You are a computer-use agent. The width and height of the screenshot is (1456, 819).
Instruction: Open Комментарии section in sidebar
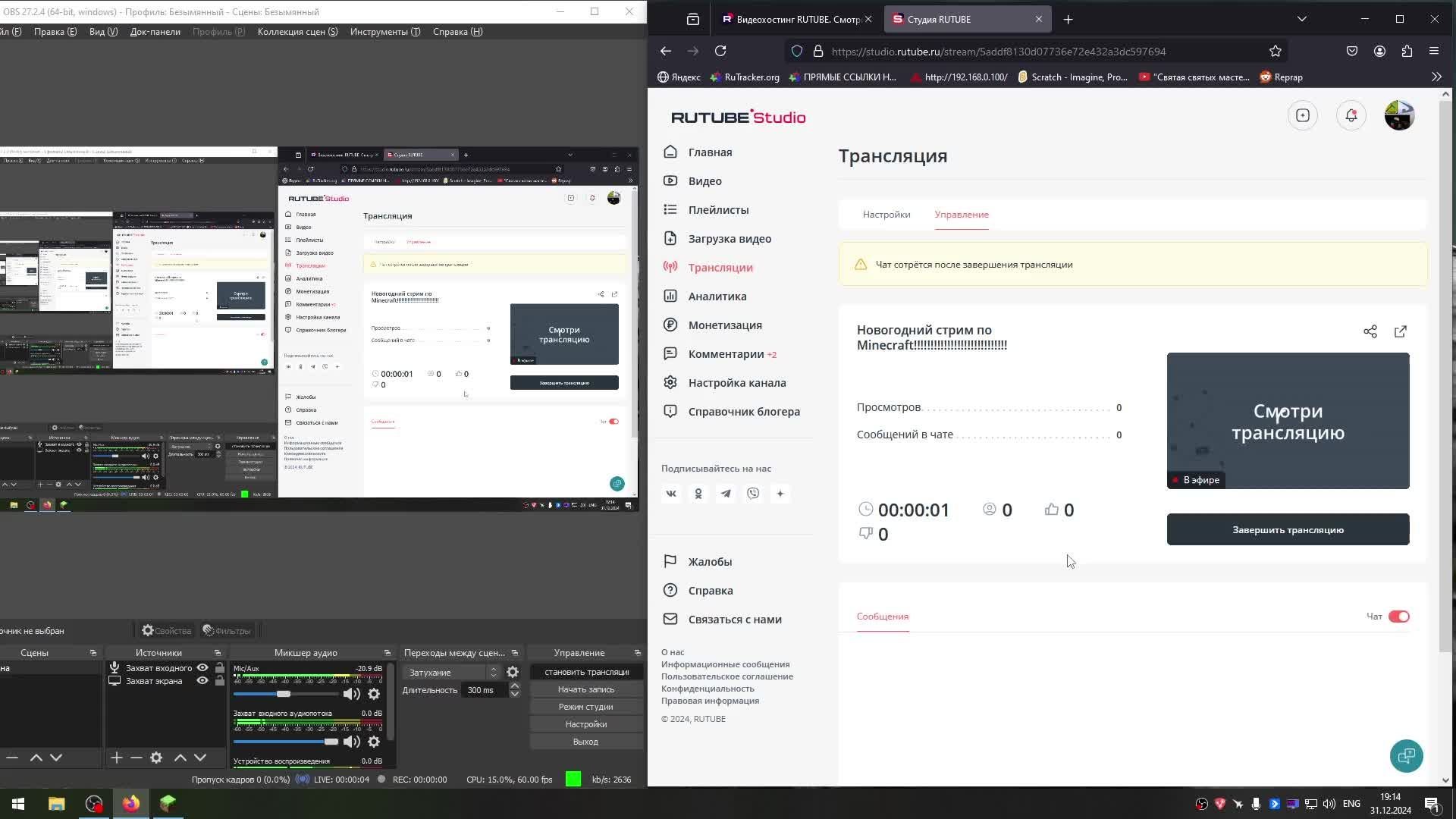(726, 353)
